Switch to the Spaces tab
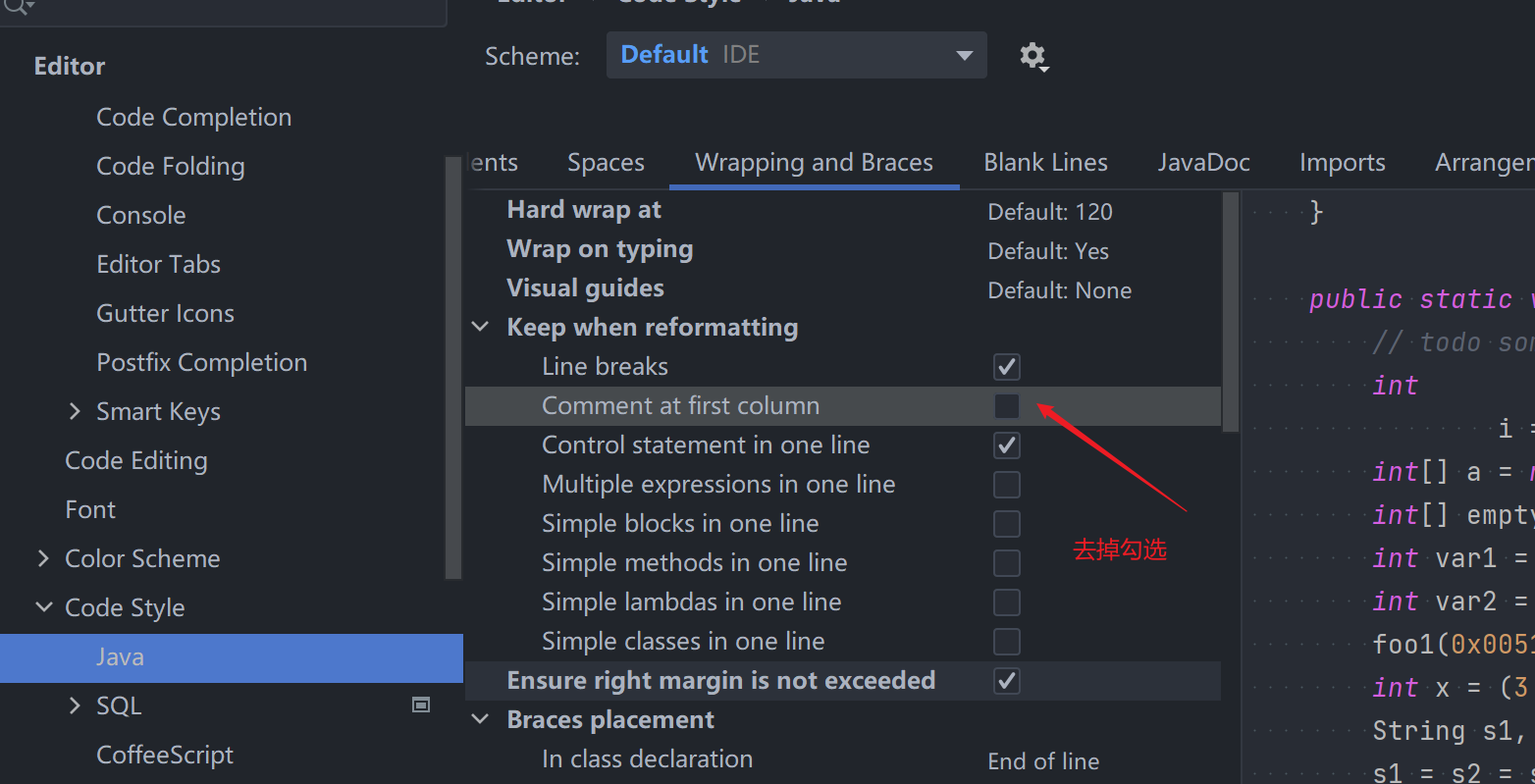1535x784 pixels. tap(606, 163)
